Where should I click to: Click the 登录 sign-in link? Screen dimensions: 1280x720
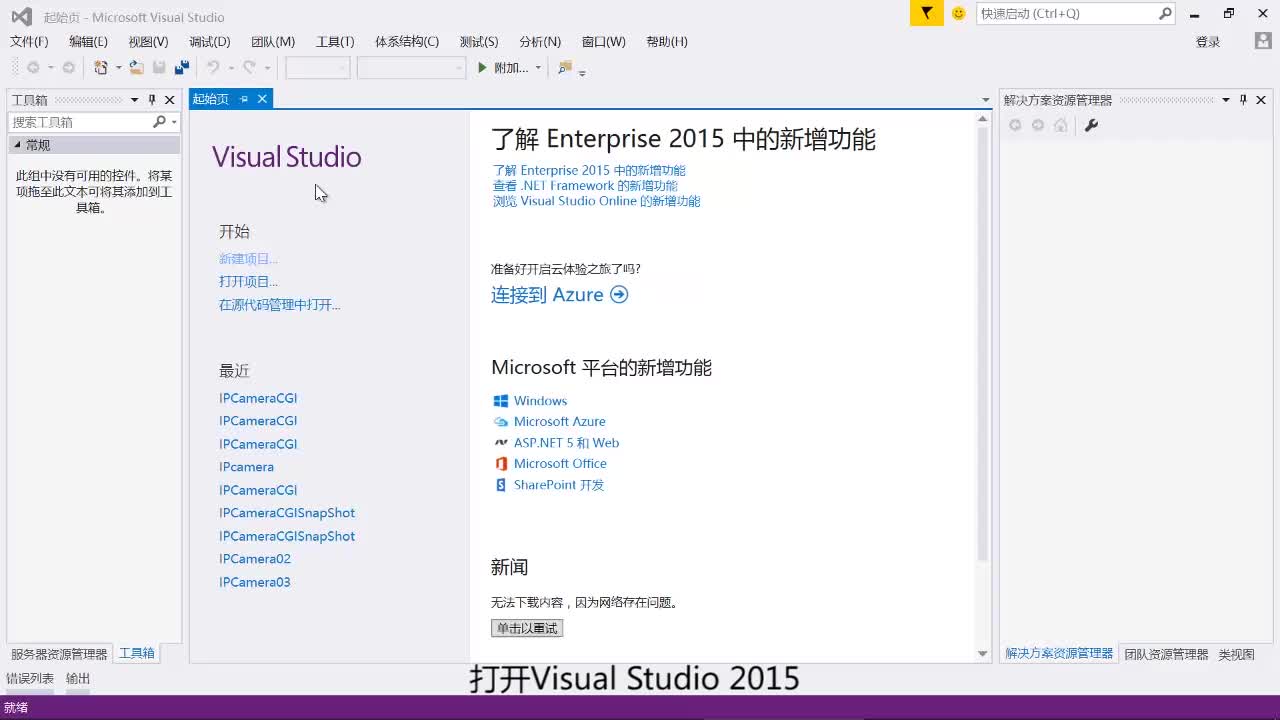(1208, 42)
